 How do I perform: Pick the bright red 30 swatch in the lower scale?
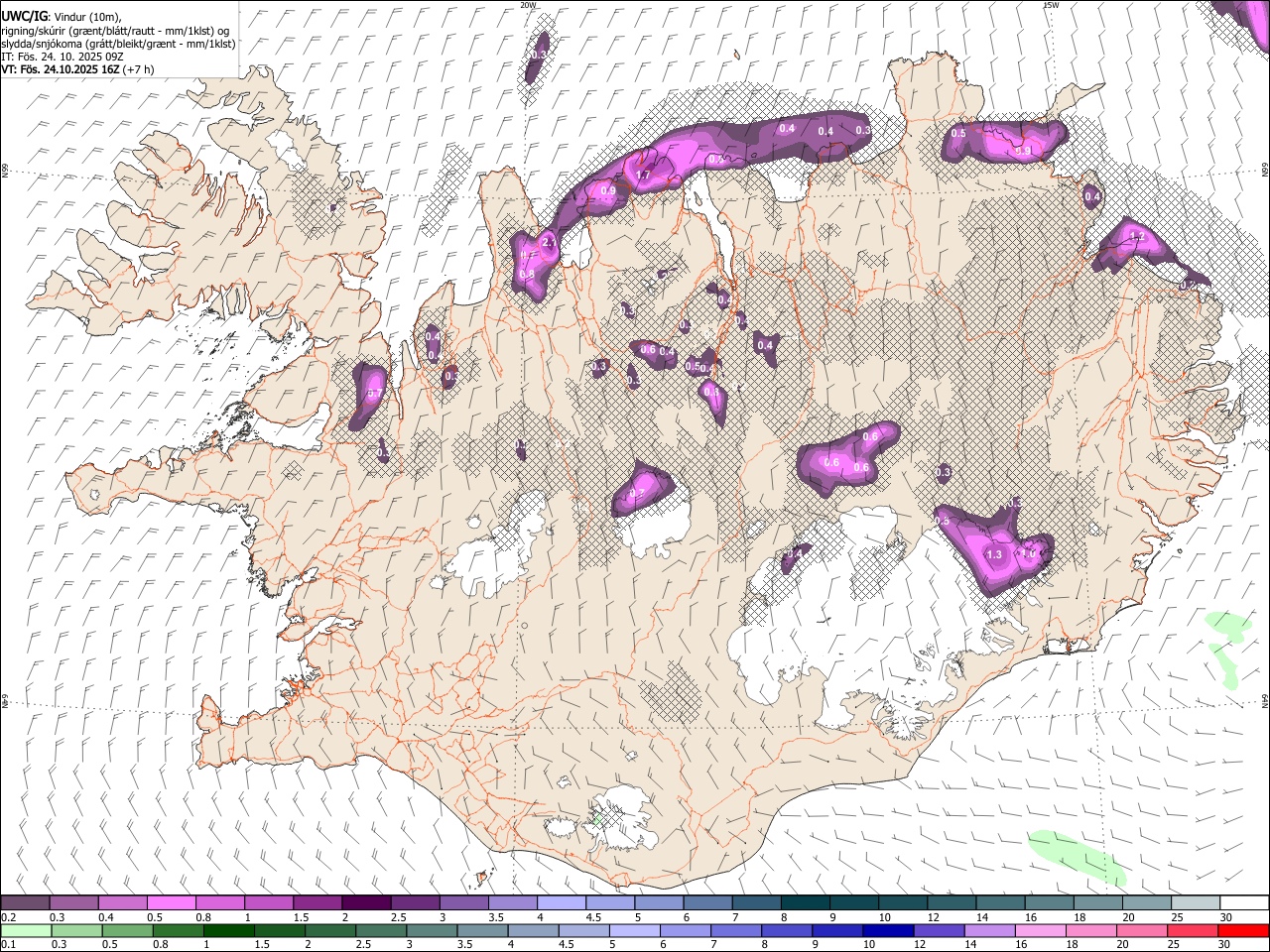(x=1243, y=930)
